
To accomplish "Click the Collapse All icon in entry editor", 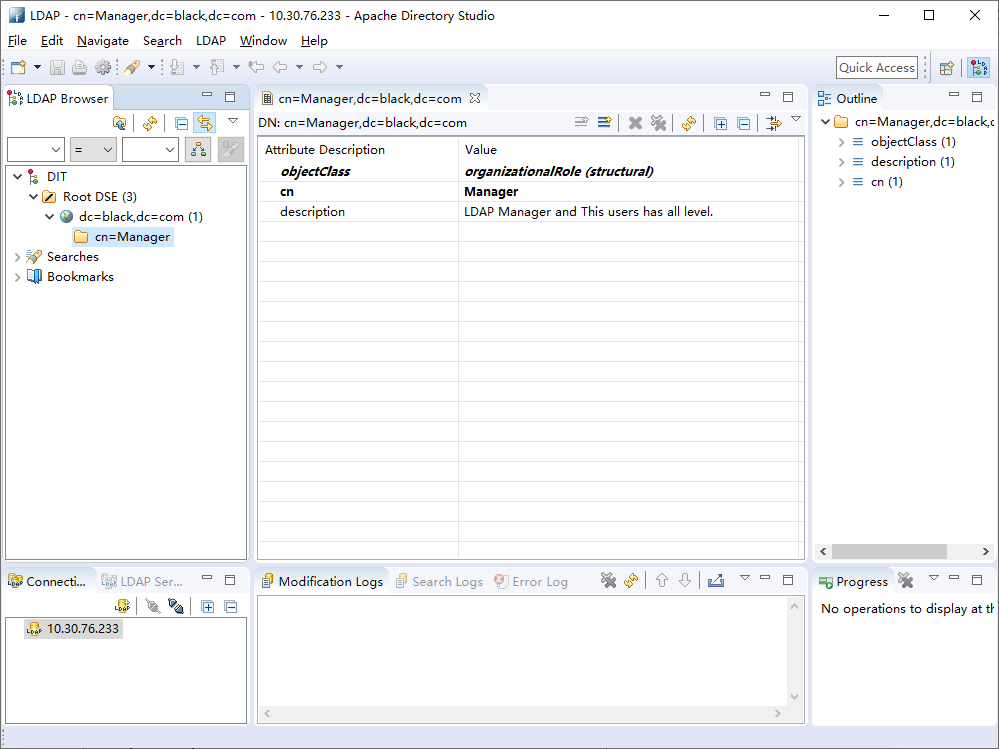I will 744,124.
